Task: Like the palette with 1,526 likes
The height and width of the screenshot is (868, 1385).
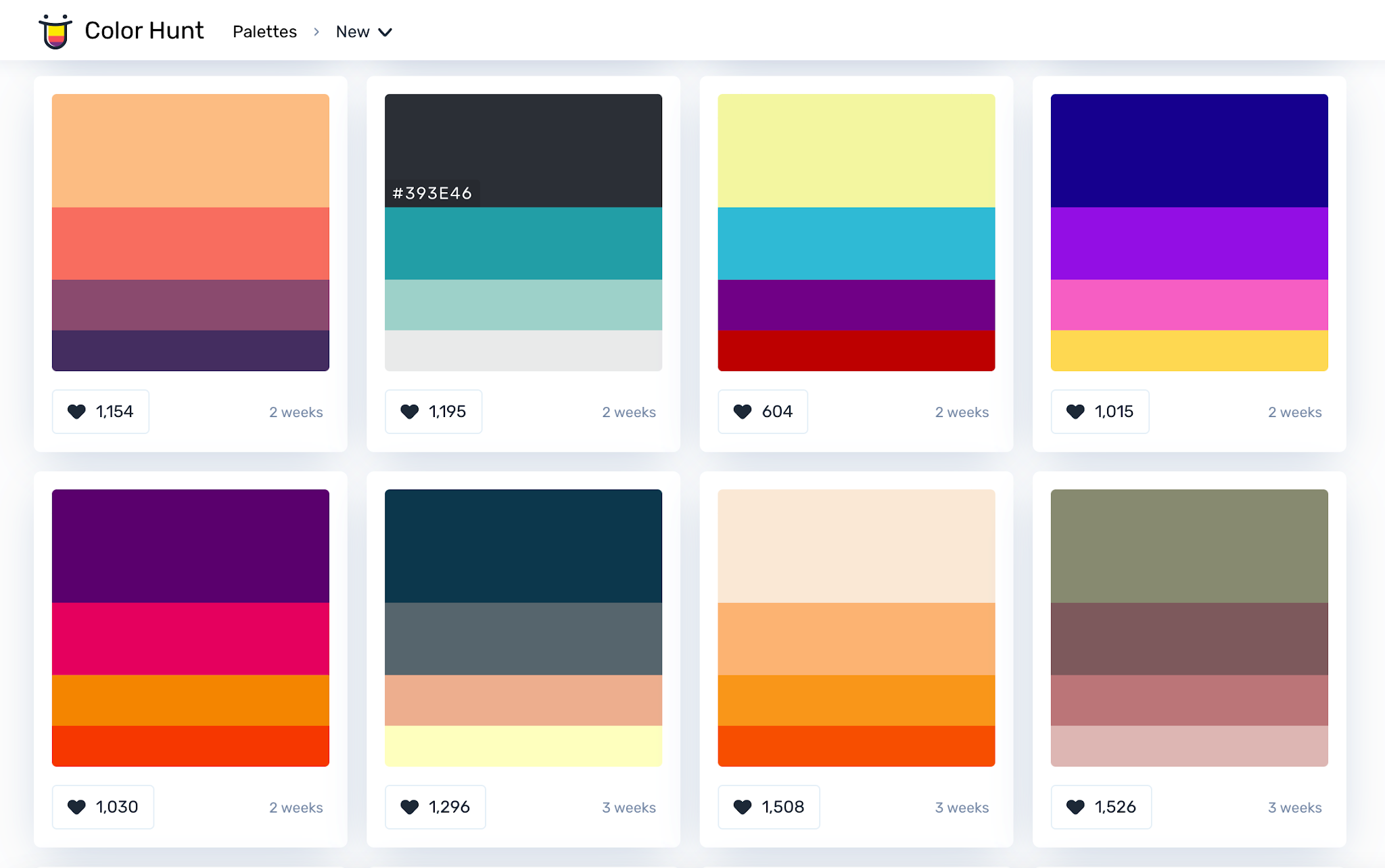Action: tap(1075, 807)
